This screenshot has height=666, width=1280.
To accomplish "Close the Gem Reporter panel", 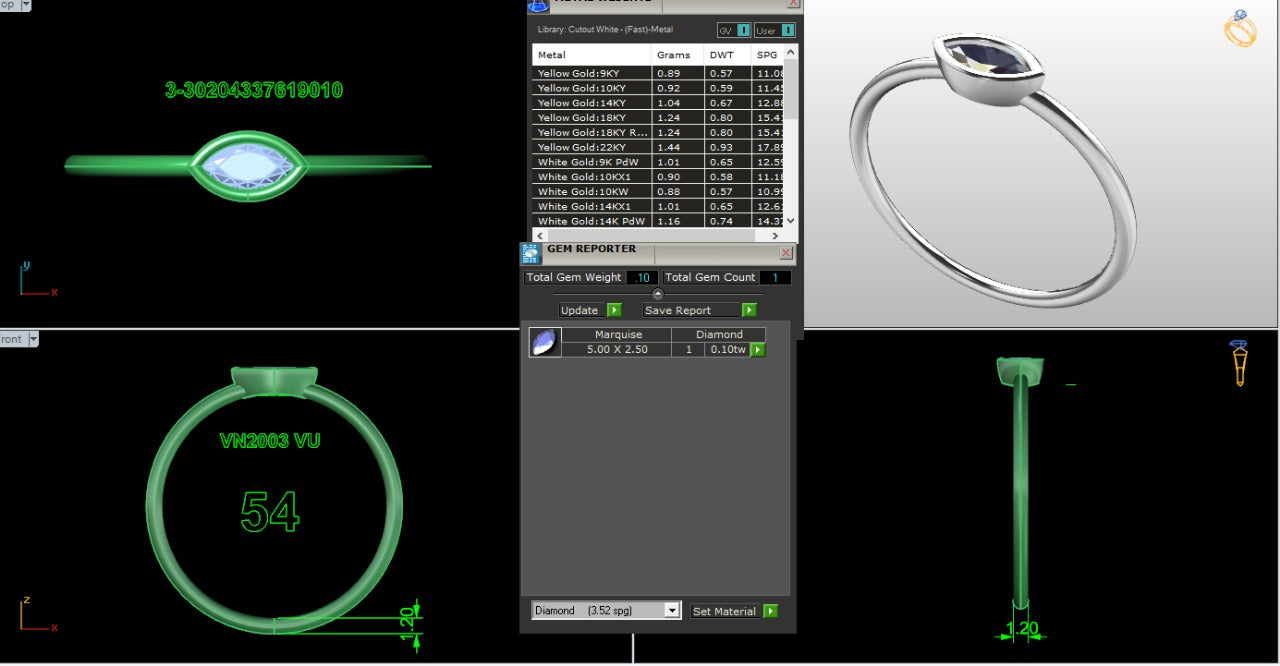I will pos(786,253).
